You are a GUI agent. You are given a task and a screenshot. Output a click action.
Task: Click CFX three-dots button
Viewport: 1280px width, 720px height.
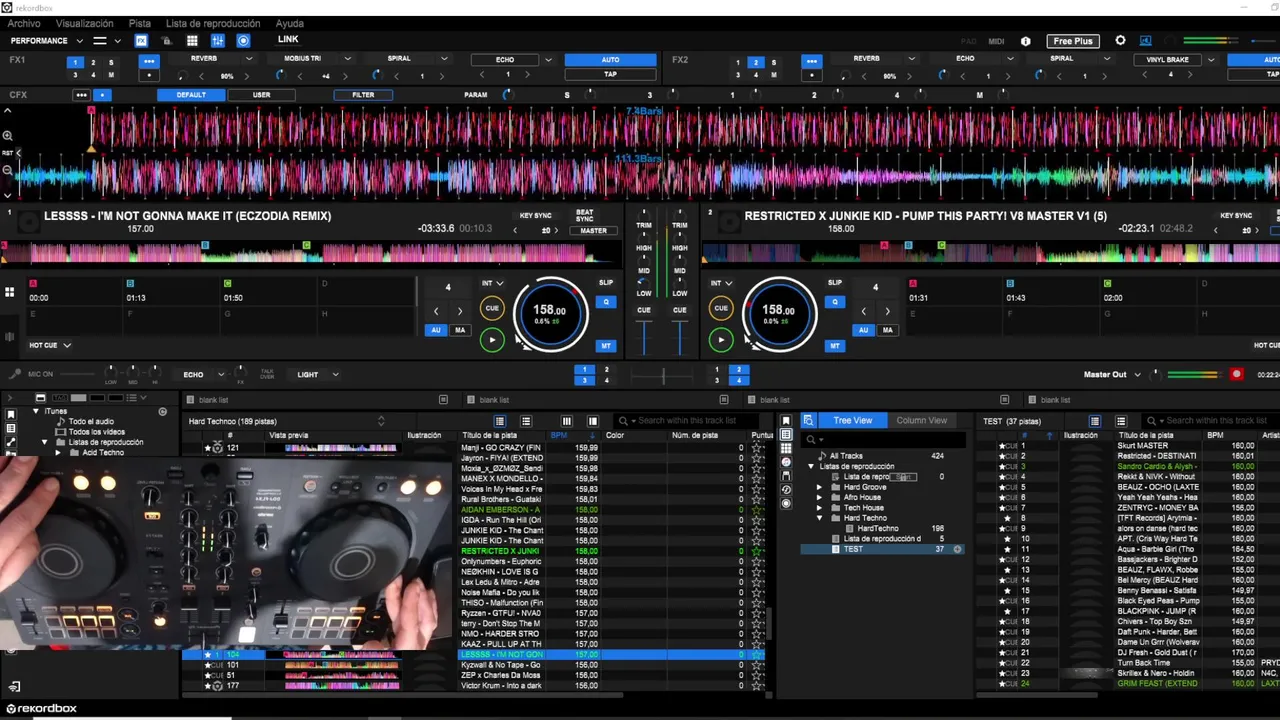(x=81, y=95)
